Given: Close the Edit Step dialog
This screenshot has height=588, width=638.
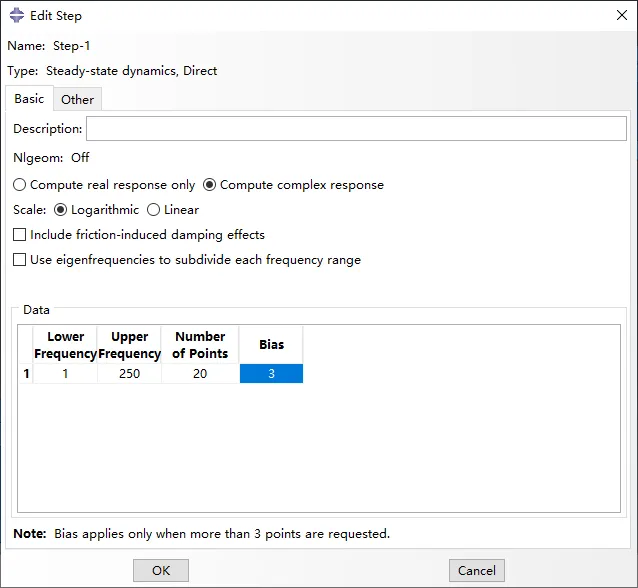Looking at the screenshot, I should (x=622, y=15).
